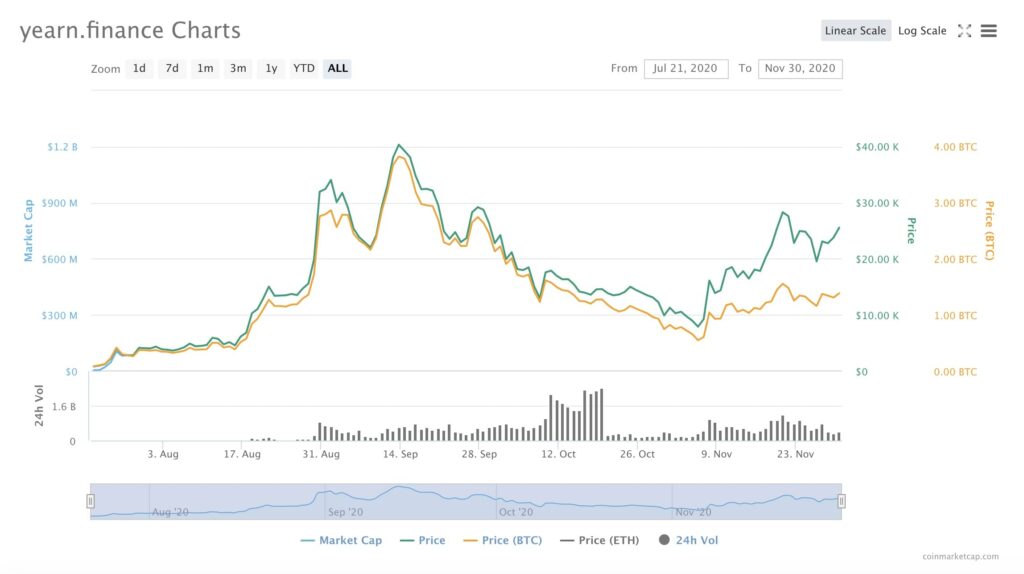Select the ALL zoom range
This screenshot has width=1024, height=574.
(x=338, y=69)
